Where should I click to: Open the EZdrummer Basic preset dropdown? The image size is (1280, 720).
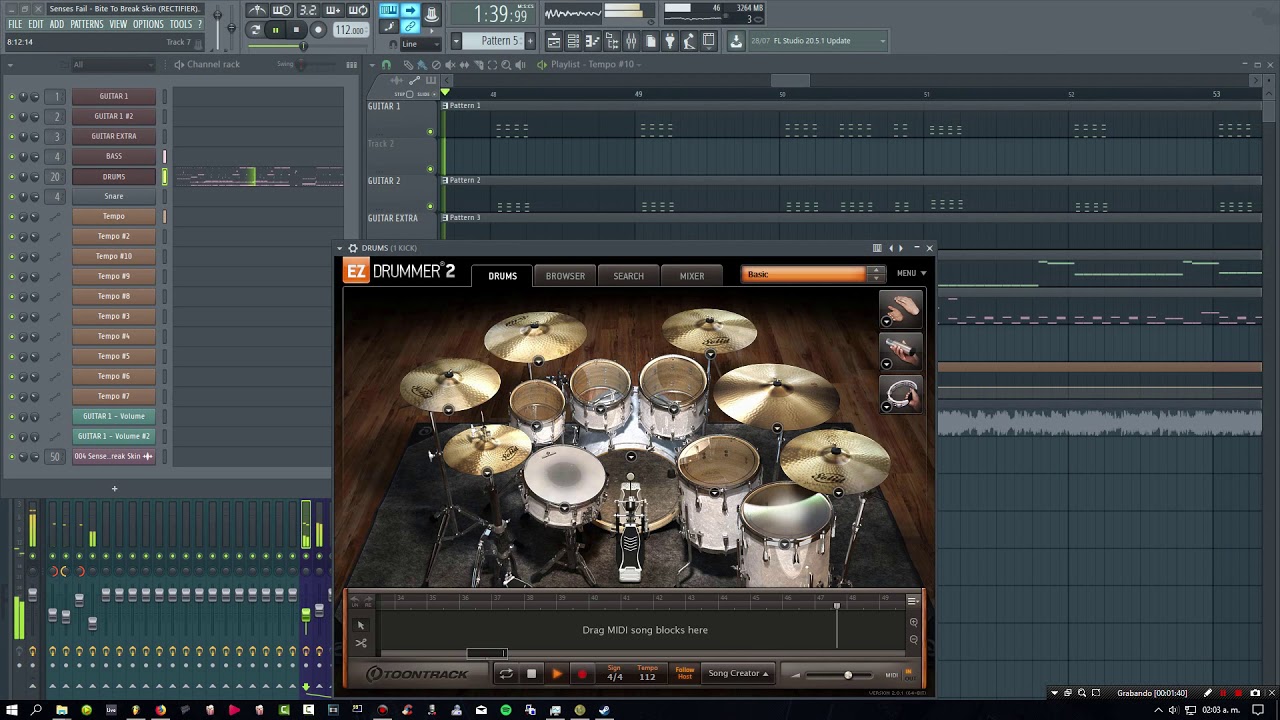[813, 274]
